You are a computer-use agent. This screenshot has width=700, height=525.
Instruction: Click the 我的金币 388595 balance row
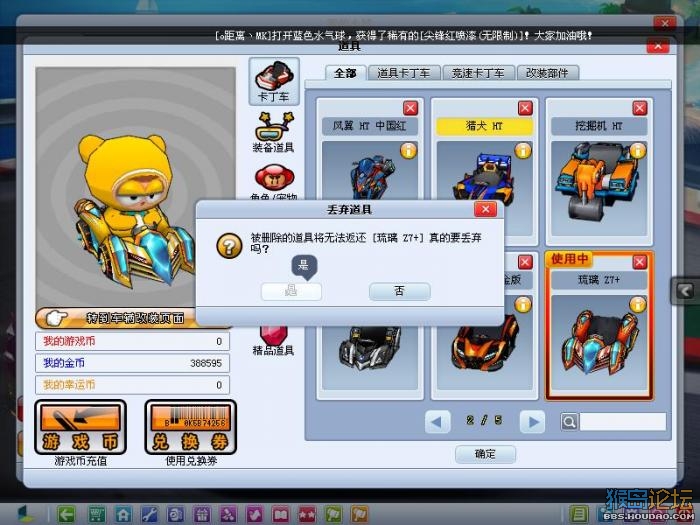[x=132, y=363]
